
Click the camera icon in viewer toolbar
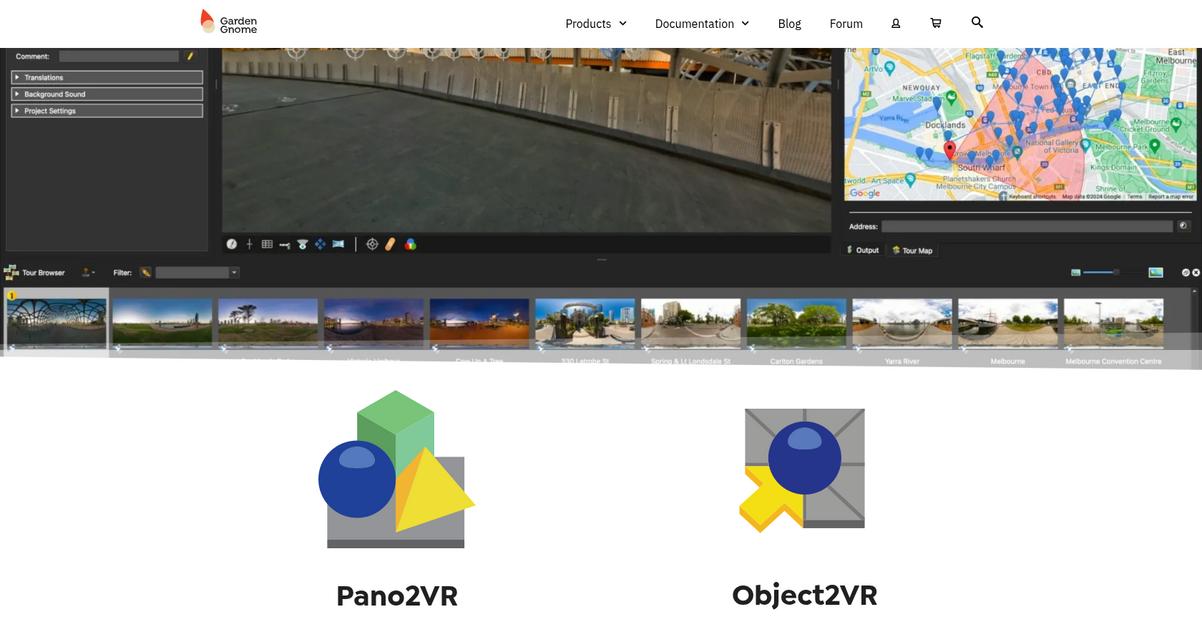click(302, 244)
